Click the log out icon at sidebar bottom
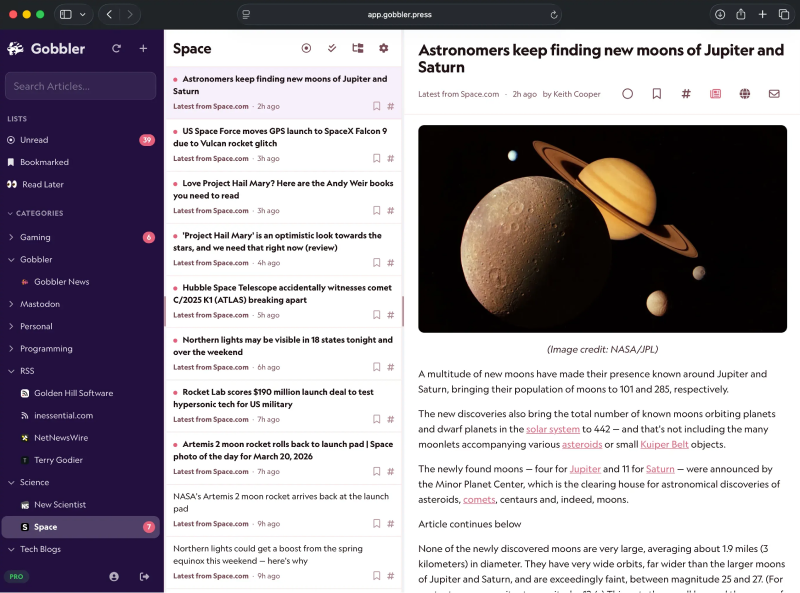The image size is (800, 593). [144, 576]
